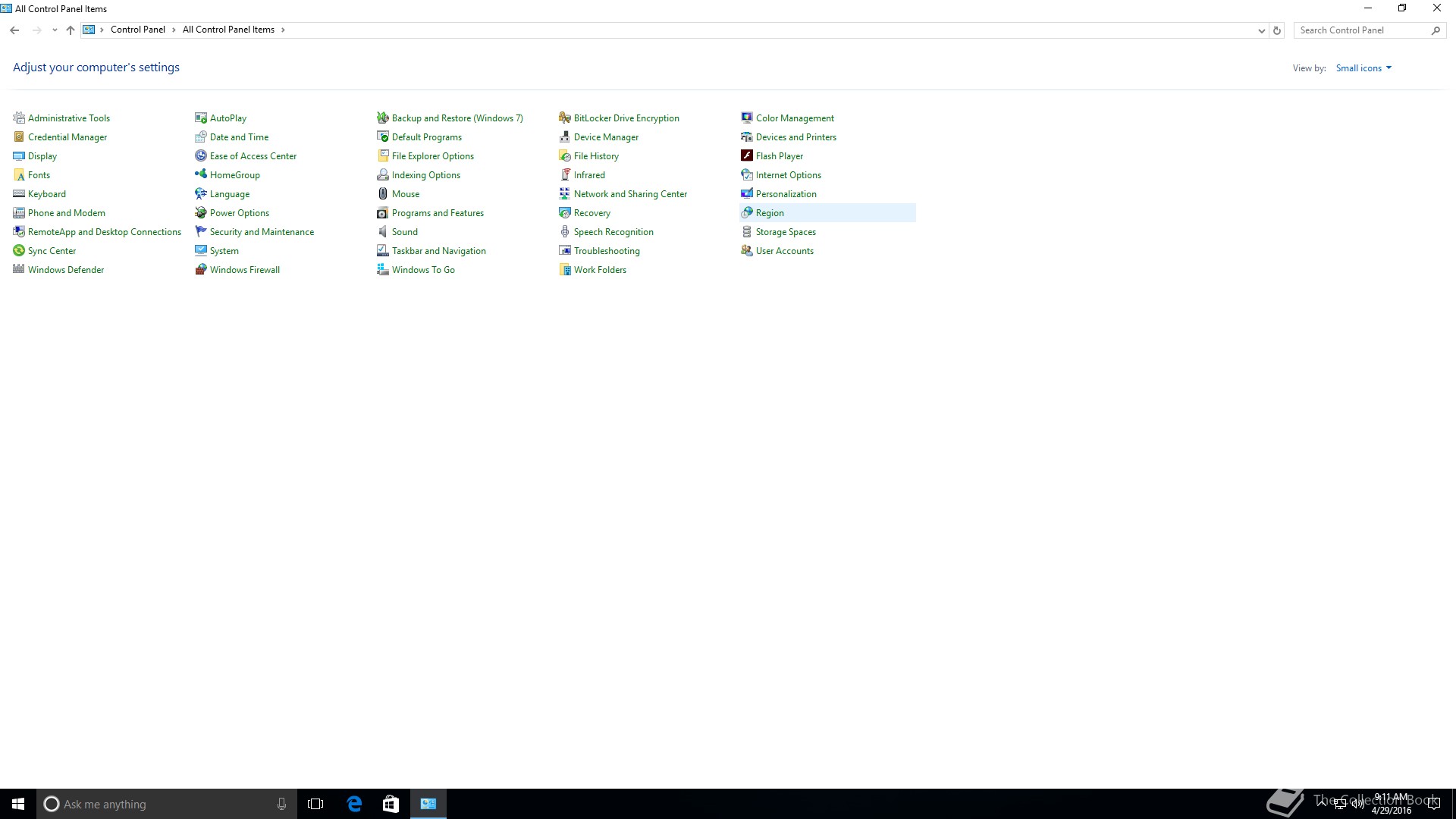Image resolution: width=1456 pixels, height=819 pixels.
Task: Open the Color Management icon
Action: (747, 118)
